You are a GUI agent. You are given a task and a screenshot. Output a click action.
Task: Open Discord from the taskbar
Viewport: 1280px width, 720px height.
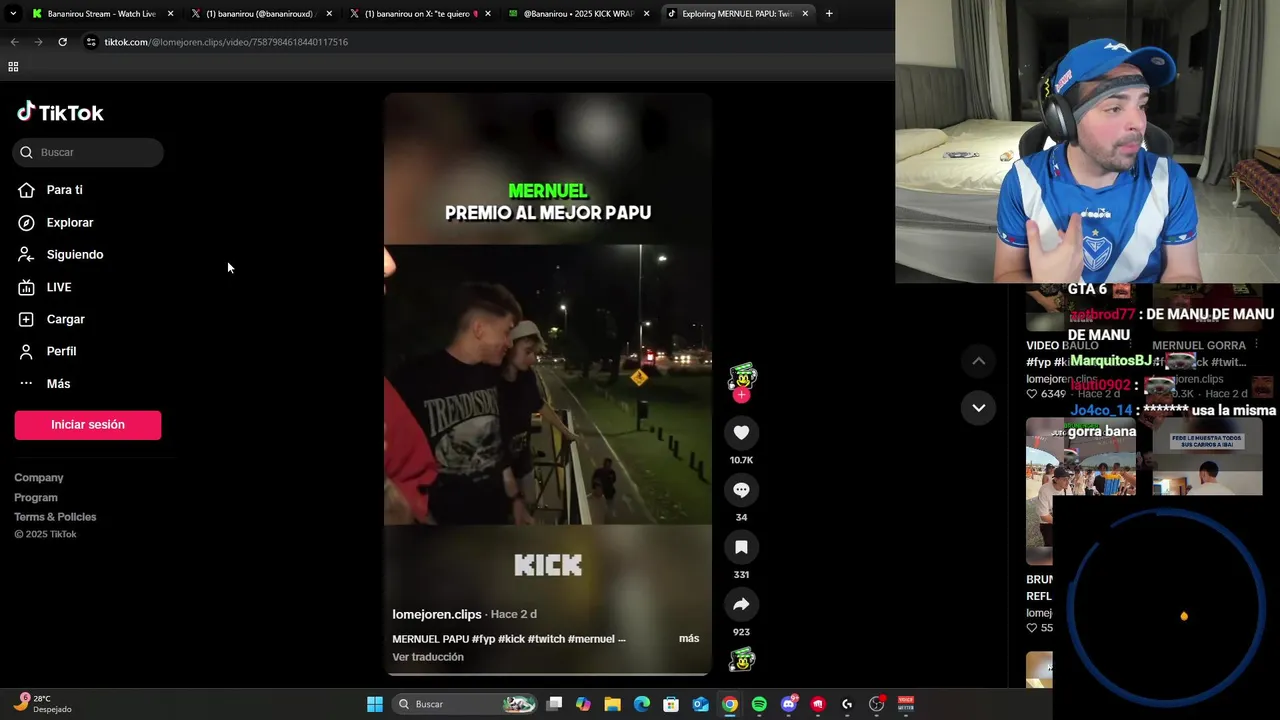pyautogui.click(x=789, y=704)
